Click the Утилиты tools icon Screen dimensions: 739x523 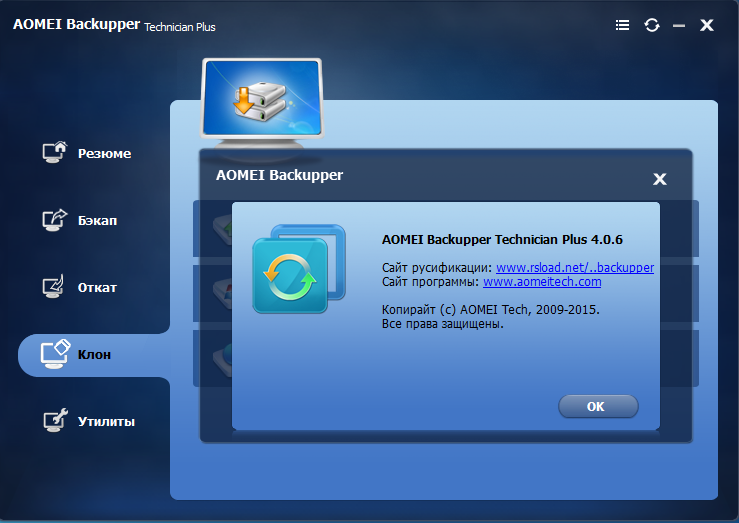[x=55, y=420]
